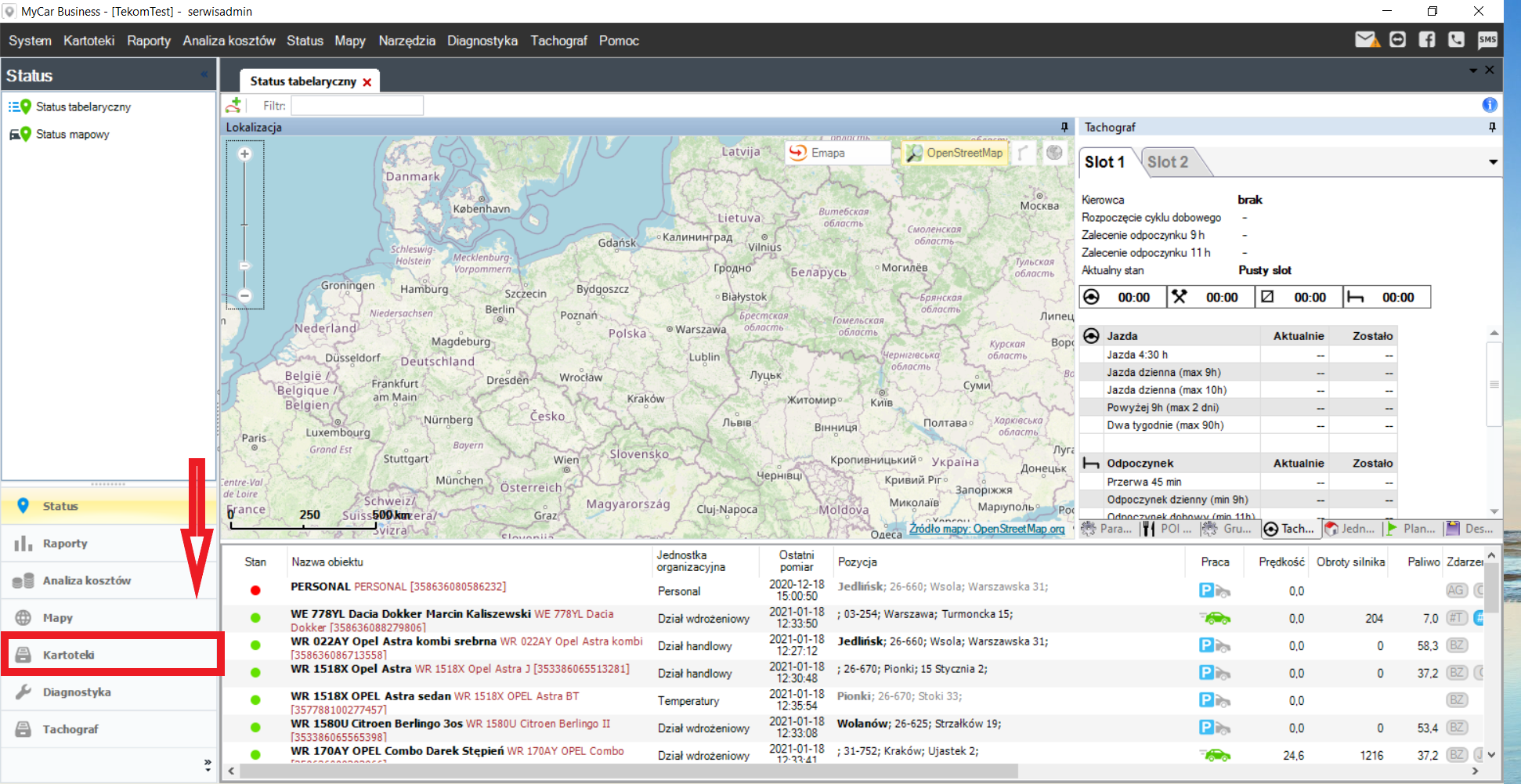The width and height of the screenshot is (1521, 784).
Task: Open the Facebook icon in top bar
Action: 1427,40
